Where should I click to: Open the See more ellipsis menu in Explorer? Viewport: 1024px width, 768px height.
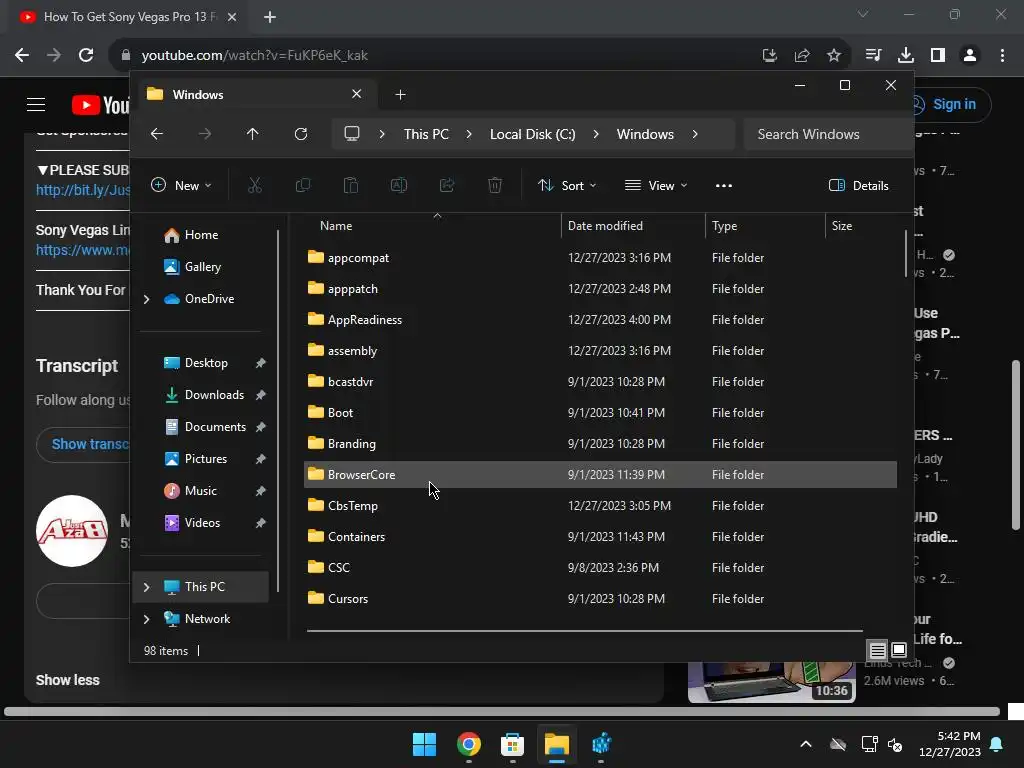pyautogui.click(x=724, y=185)
